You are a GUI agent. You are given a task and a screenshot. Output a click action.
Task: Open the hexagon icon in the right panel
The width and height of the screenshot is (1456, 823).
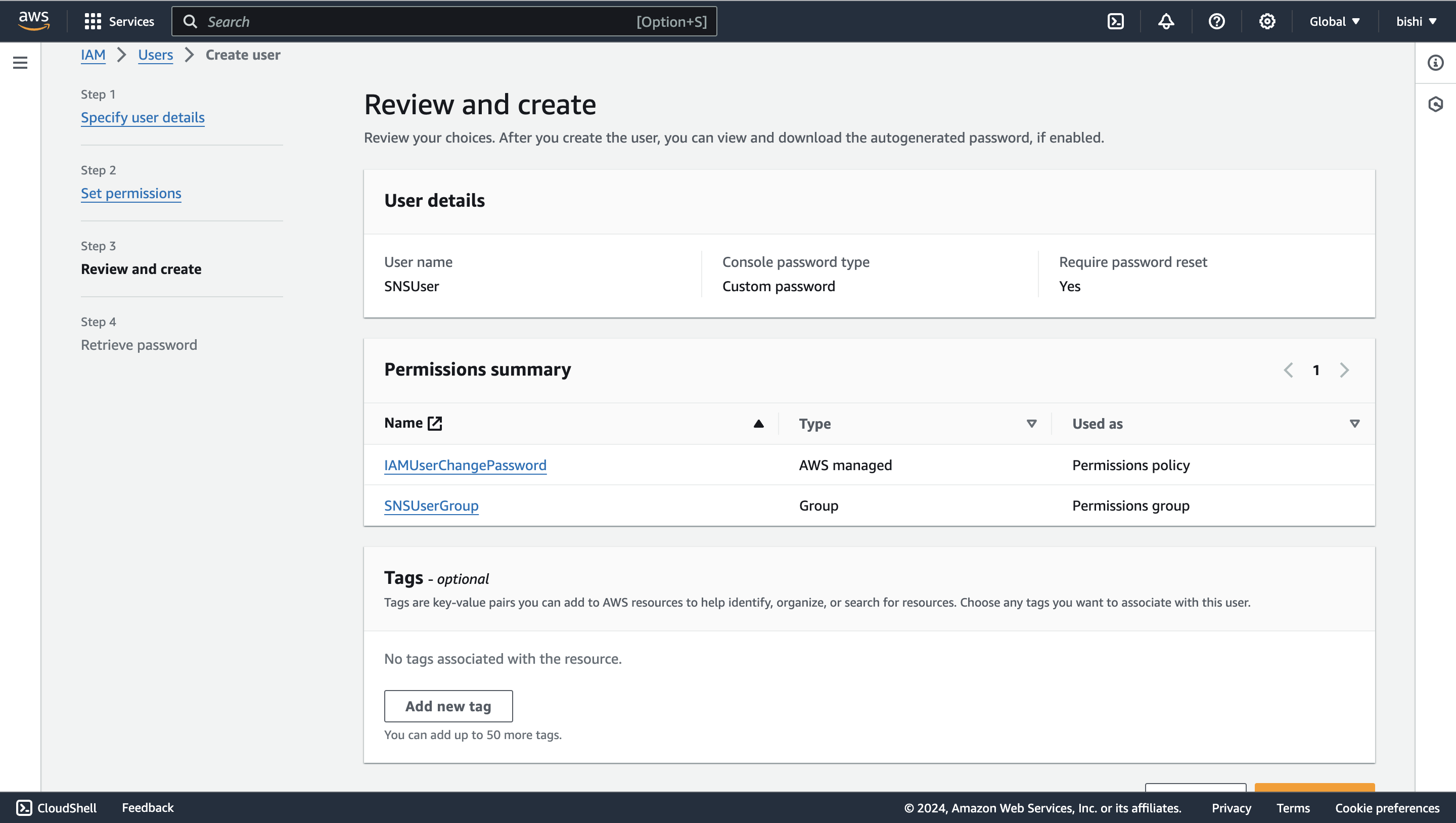[1435, 105]
